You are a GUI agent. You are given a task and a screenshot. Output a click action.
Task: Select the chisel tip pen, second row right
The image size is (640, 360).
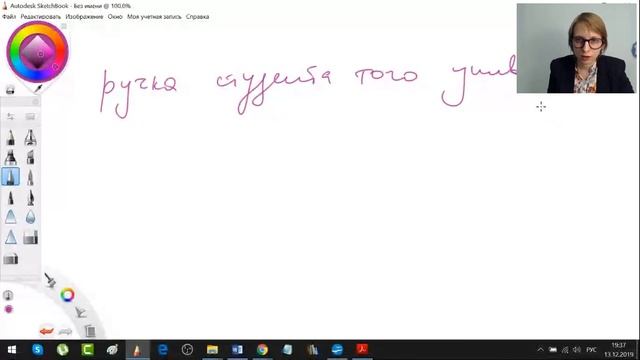pos(30,158)
